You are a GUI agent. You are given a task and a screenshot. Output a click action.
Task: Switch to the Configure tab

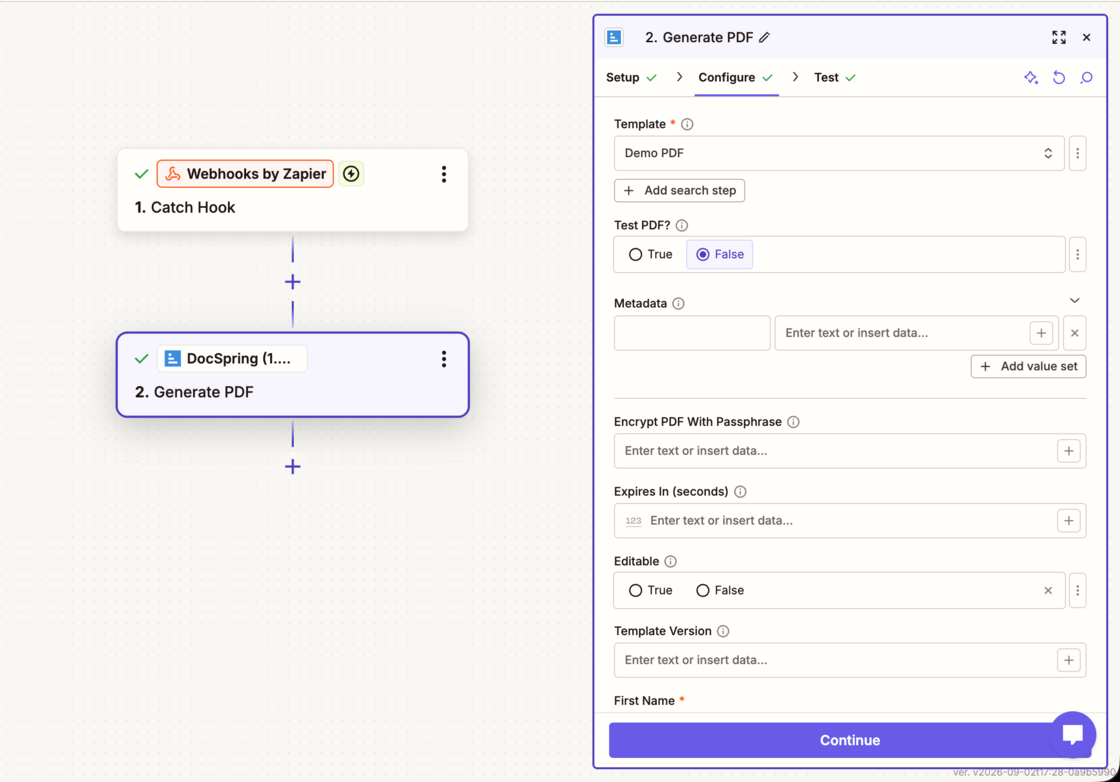[x=736, y=77]
